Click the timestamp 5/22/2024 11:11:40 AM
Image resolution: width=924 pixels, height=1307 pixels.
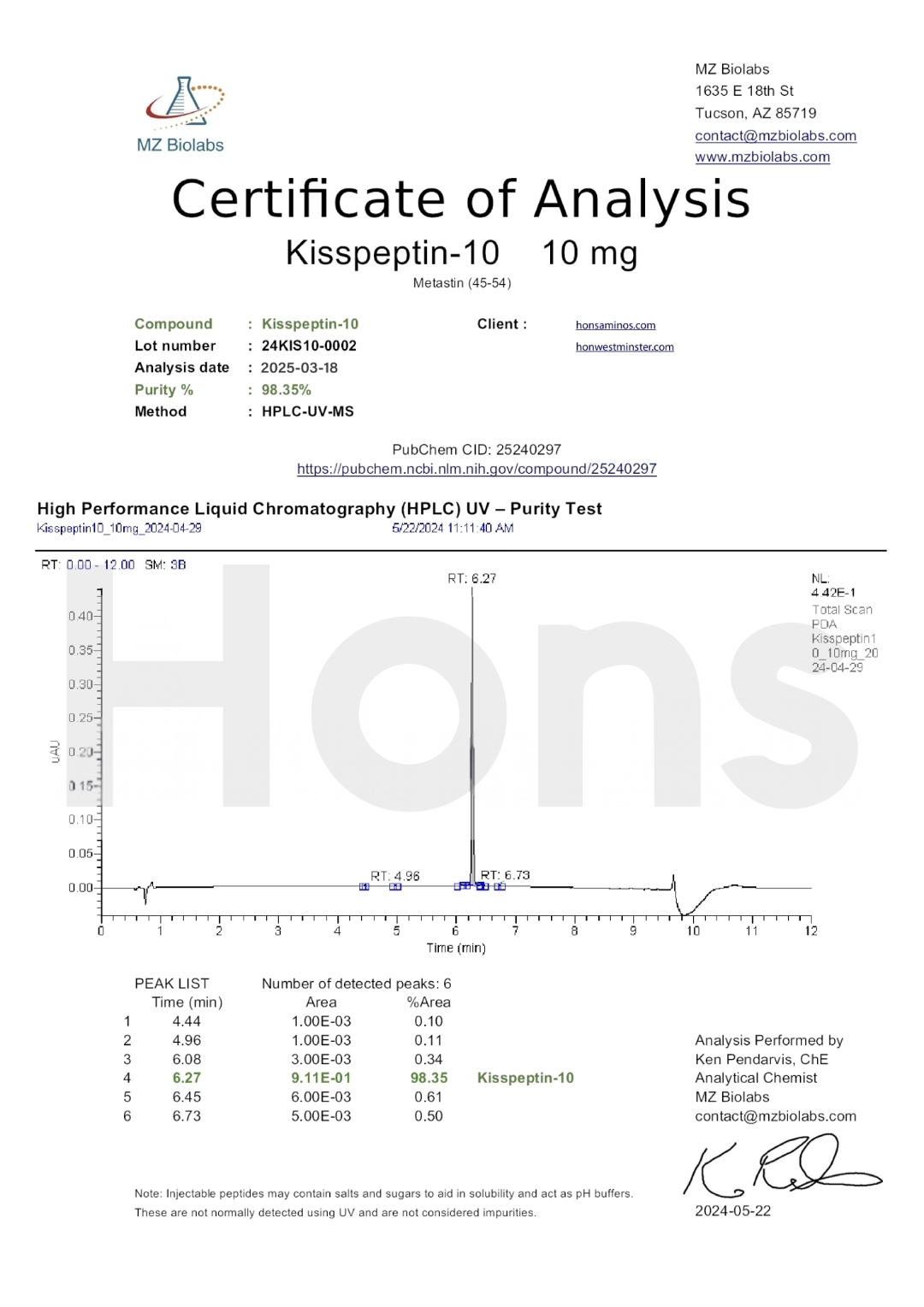453,528
